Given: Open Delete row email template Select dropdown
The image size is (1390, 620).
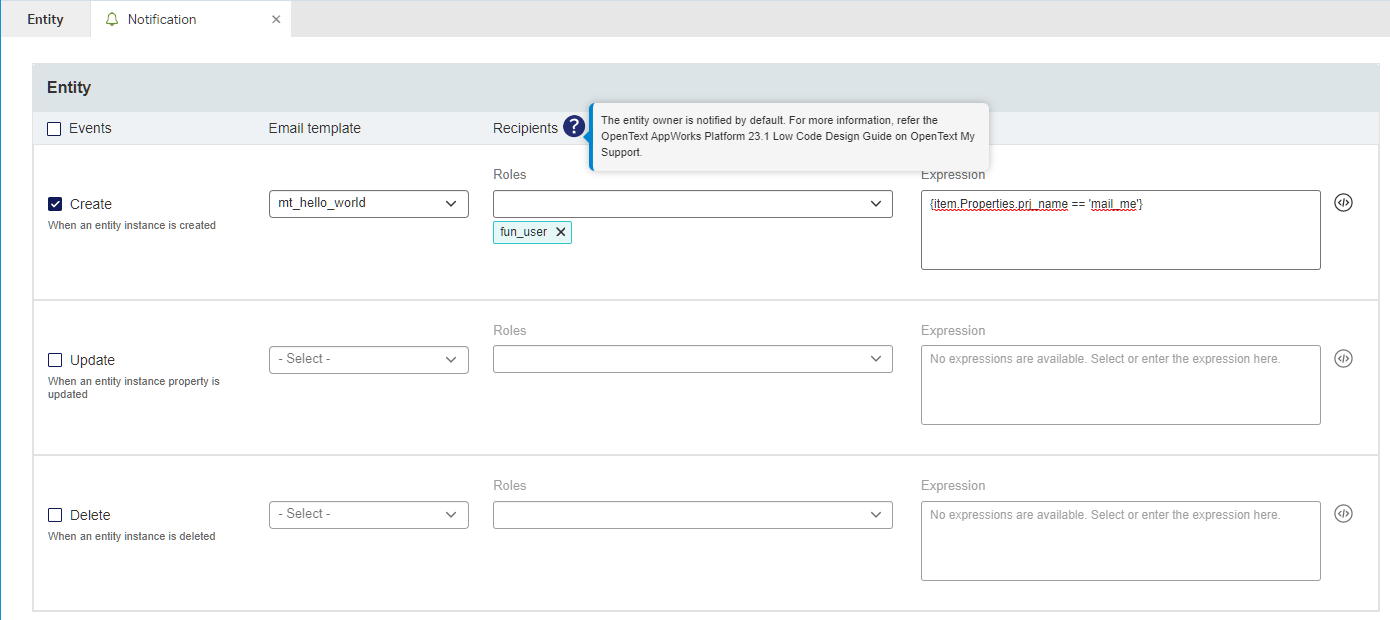Looking at the screenshot, I should (x=368, y=514).
